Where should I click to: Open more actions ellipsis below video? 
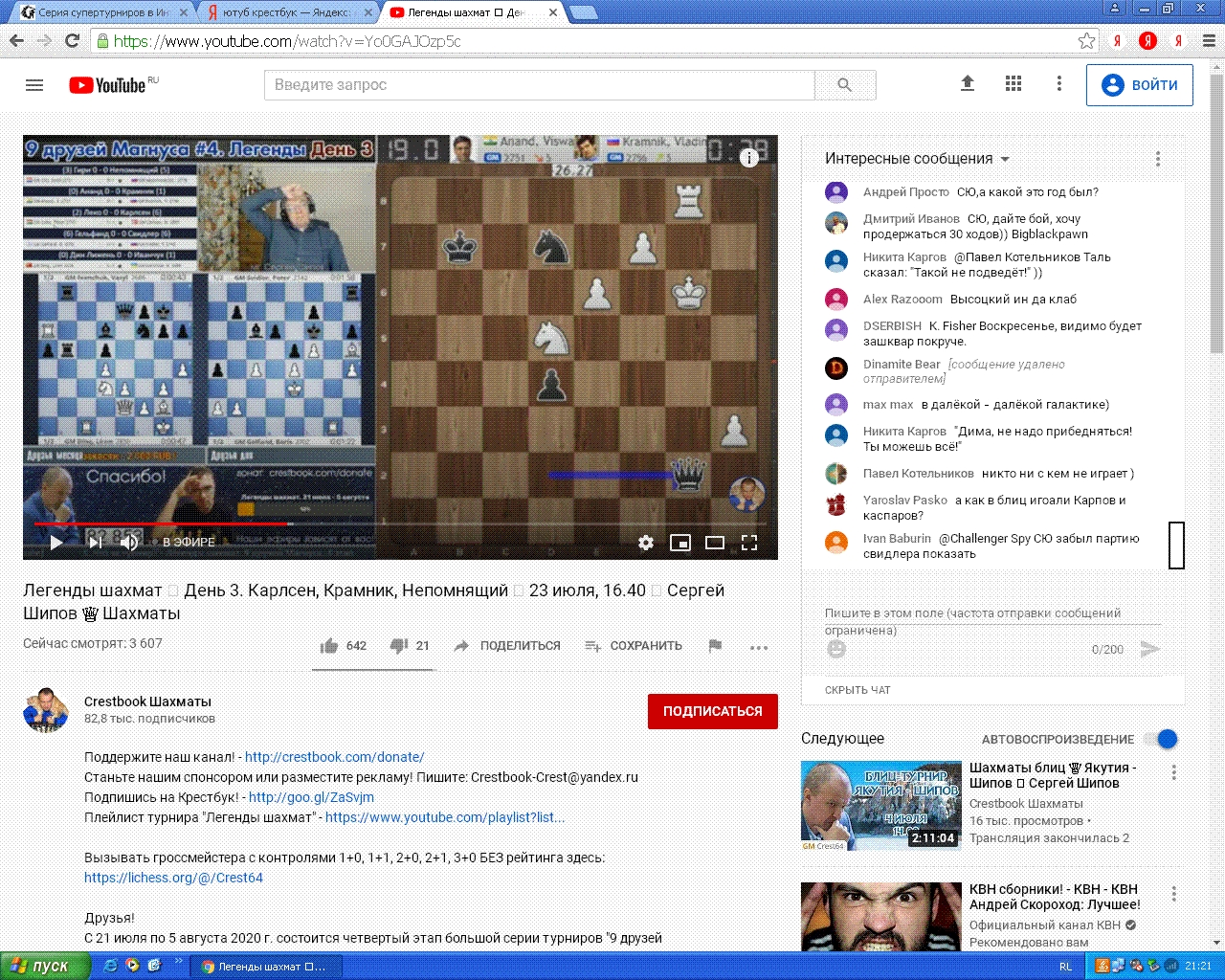coord(759,648)
